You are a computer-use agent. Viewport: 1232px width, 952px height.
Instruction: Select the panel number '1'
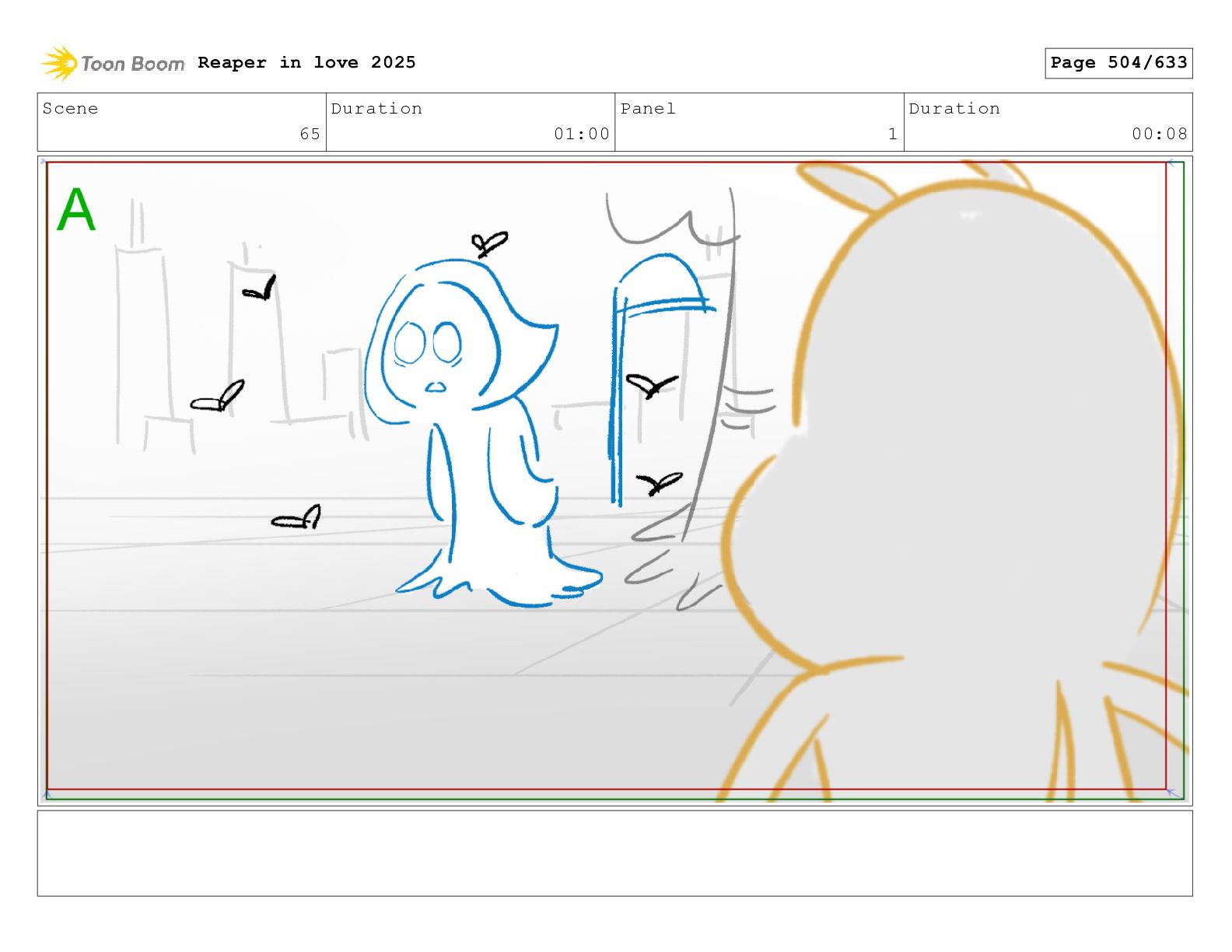893,134
